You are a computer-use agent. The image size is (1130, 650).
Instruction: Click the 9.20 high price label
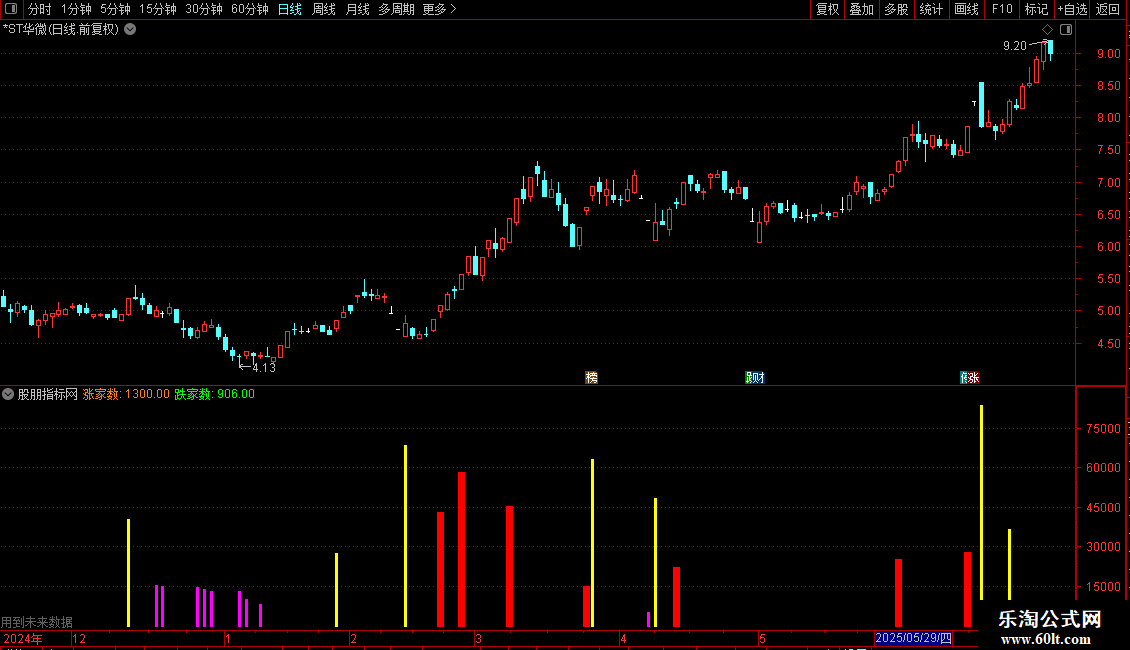point(1015,46)
